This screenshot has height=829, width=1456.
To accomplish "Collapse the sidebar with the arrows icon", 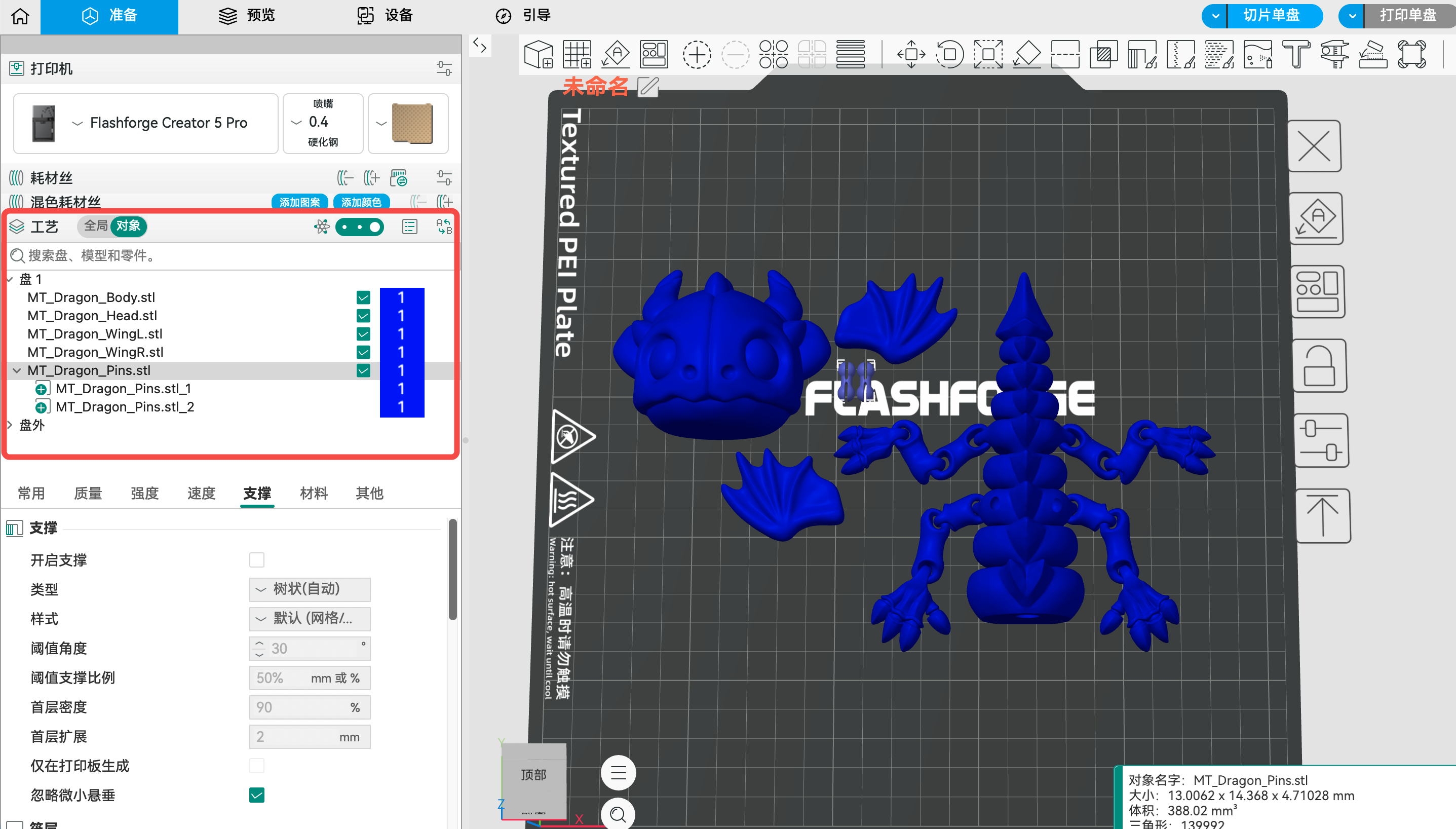I will coord(480,46).
